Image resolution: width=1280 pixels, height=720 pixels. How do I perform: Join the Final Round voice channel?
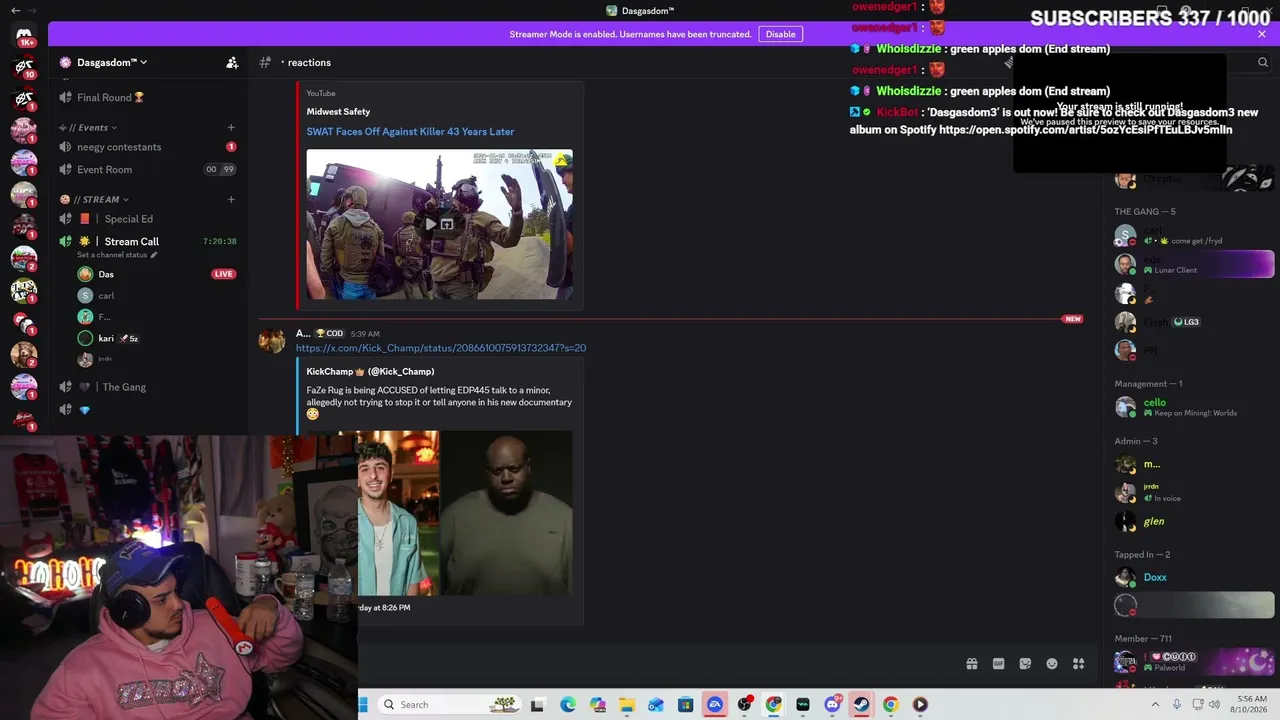click(x=148, y=97)
